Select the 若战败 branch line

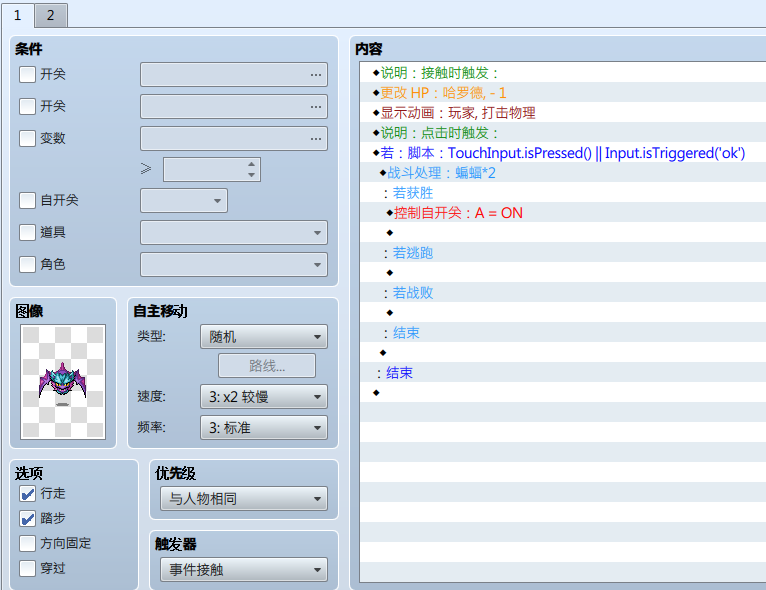click(563, 293)
